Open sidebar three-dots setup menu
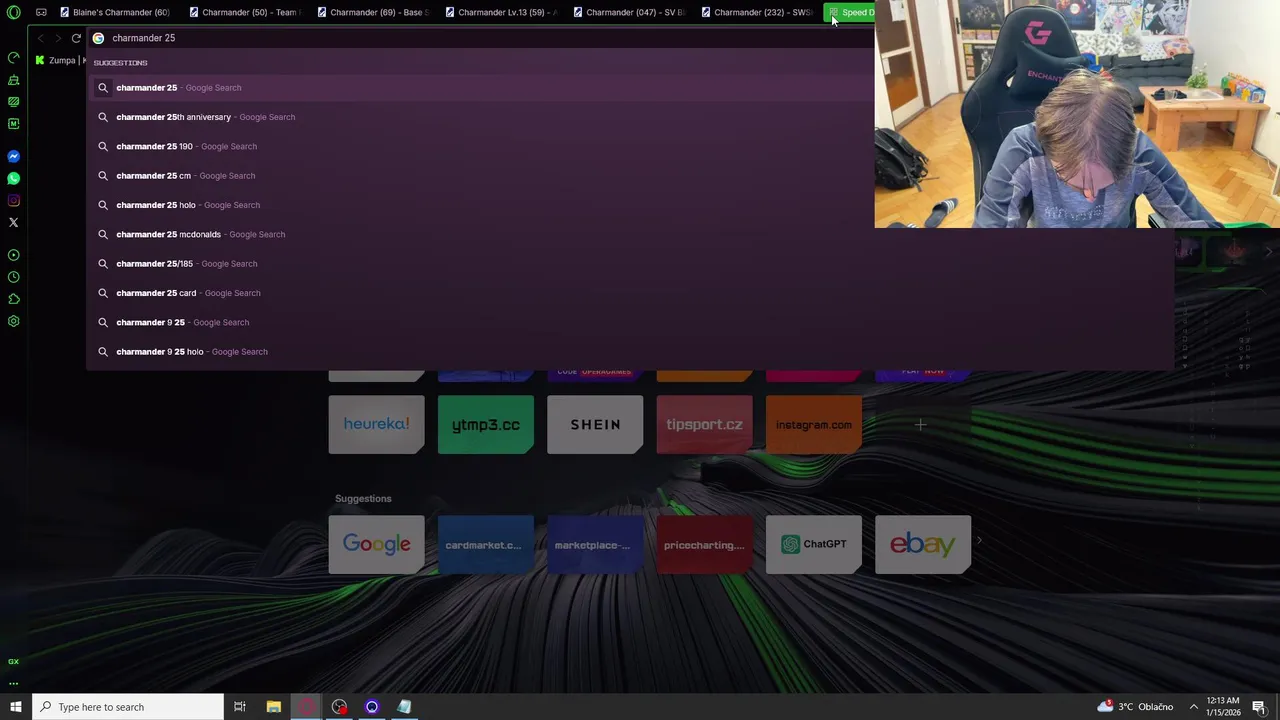This screenshot has width=1280, height=720. click(13, 684)
